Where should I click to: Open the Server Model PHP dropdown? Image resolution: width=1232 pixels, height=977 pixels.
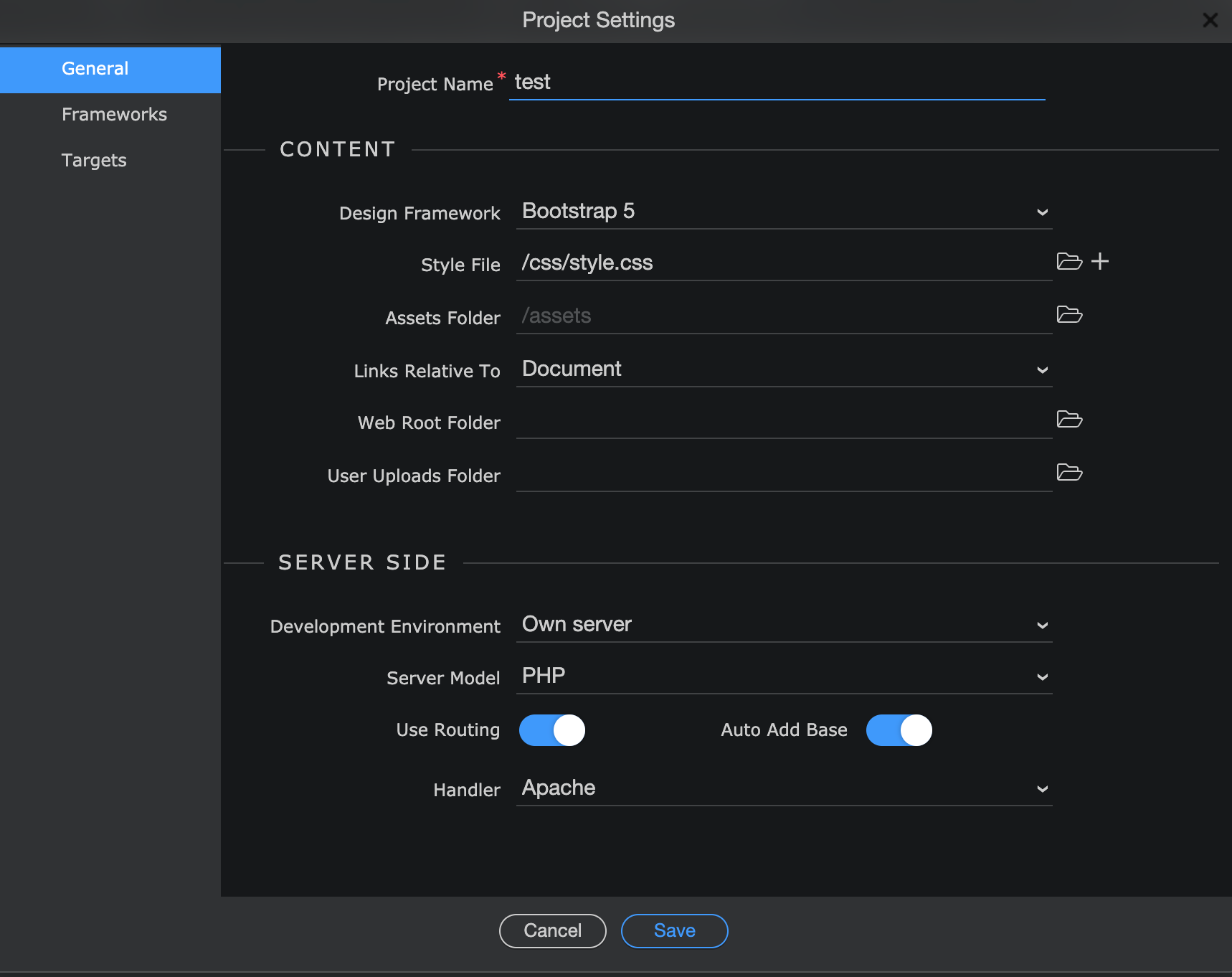[x=785, y=676]
